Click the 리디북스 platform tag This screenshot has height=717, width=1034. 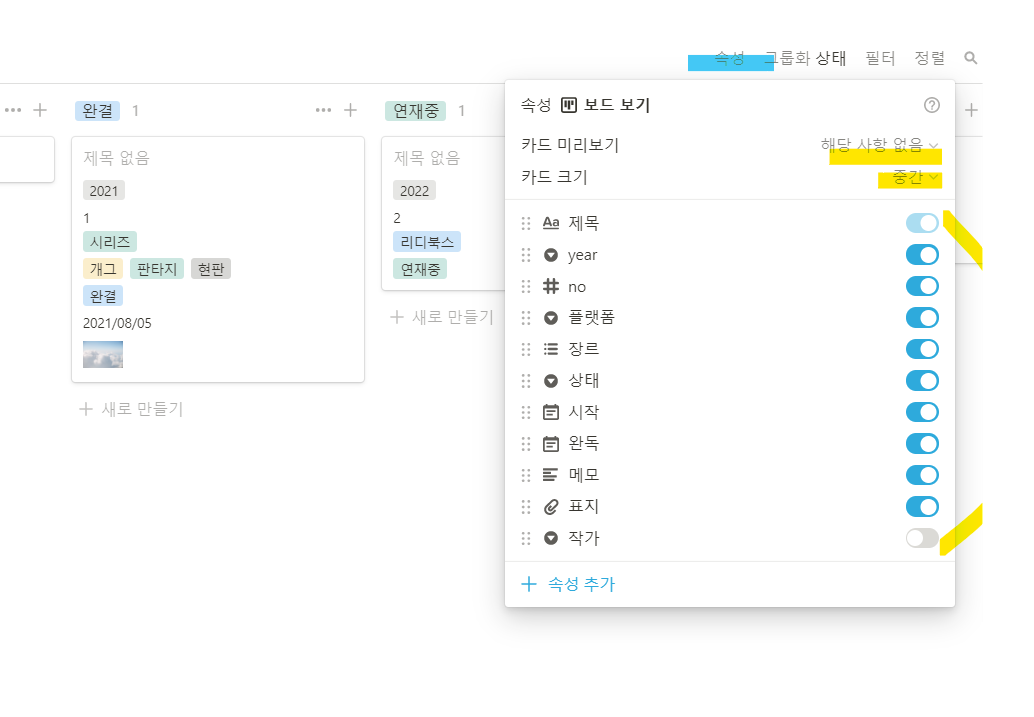click(x=427, y=242)
